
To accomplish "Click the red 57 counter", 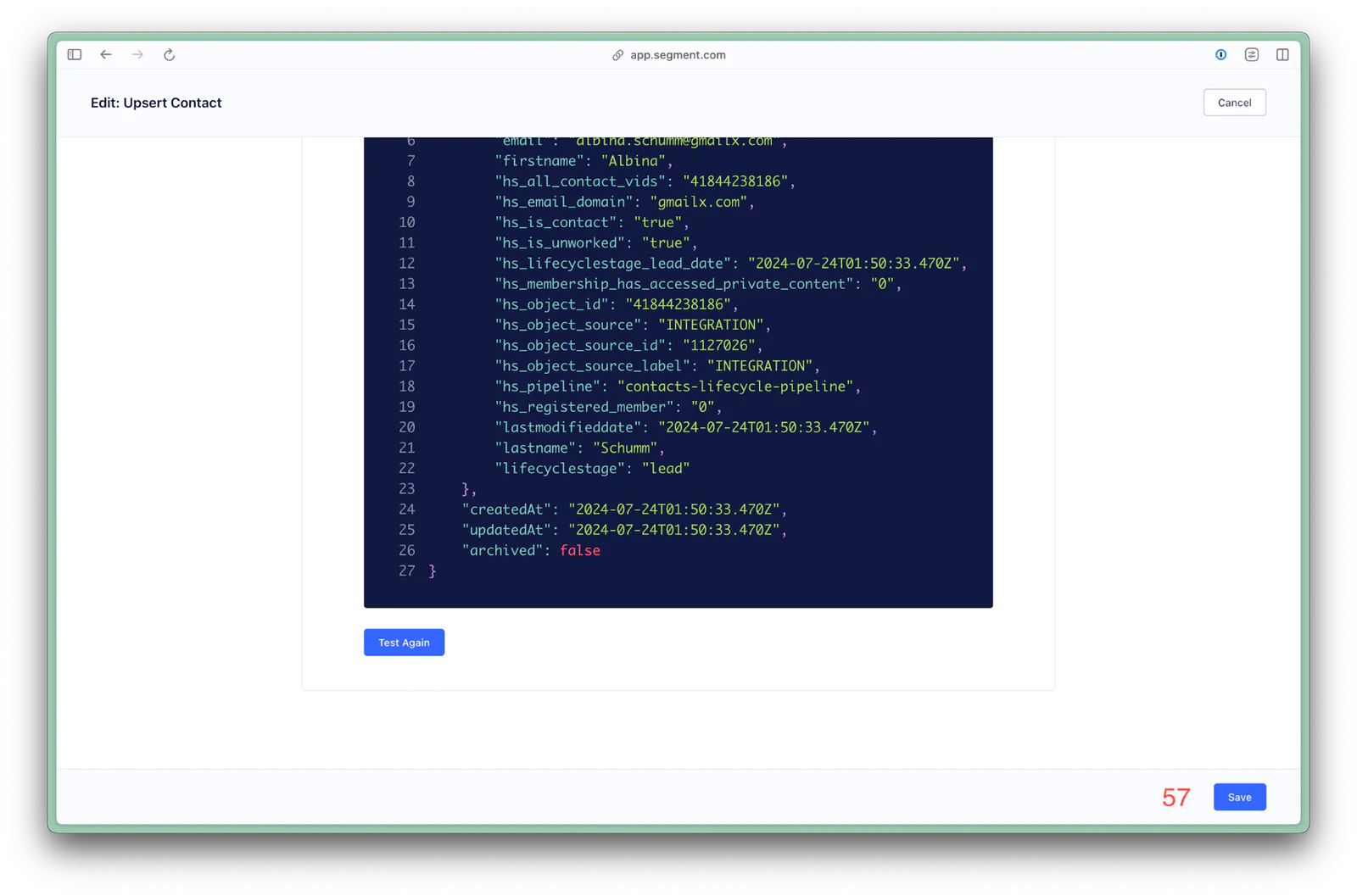I will [1176, 798].
